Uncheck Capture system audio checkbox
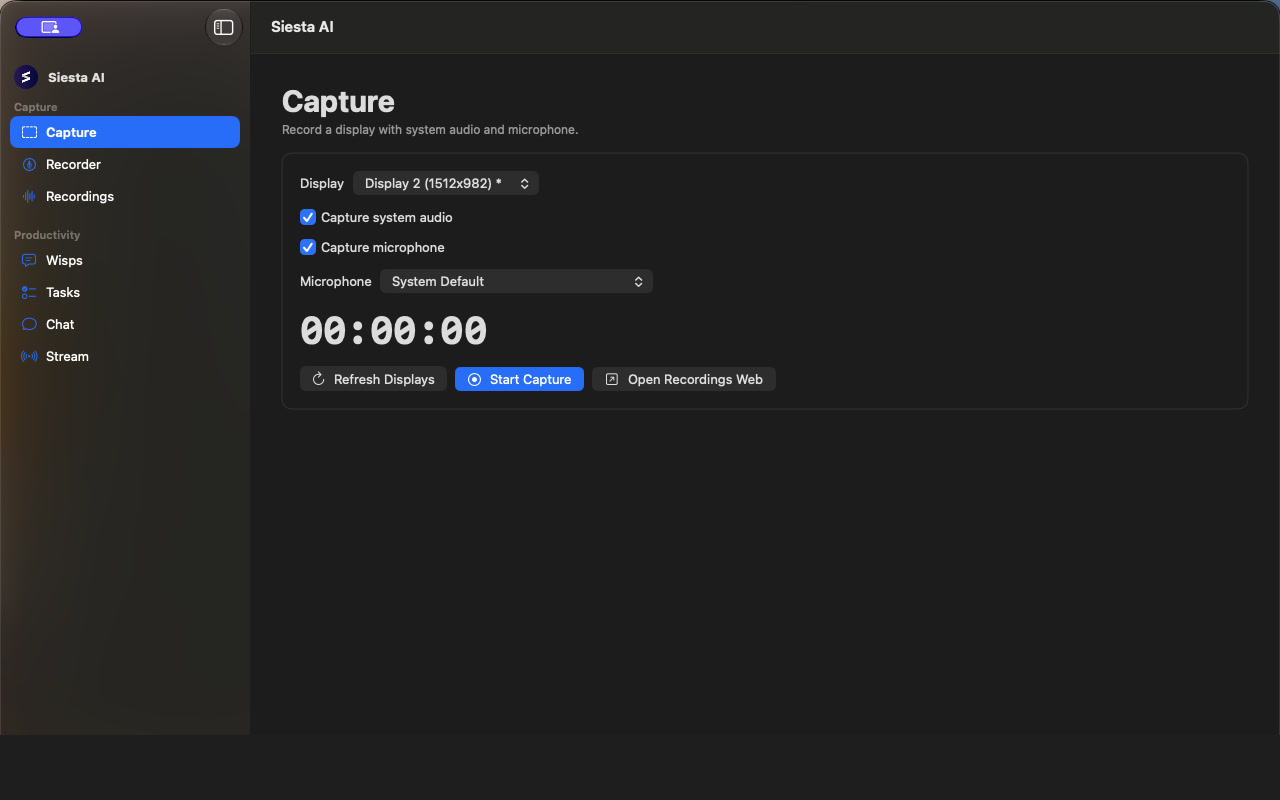Image resolution: width=1280 pixels, height=800 pixels. 308,217
